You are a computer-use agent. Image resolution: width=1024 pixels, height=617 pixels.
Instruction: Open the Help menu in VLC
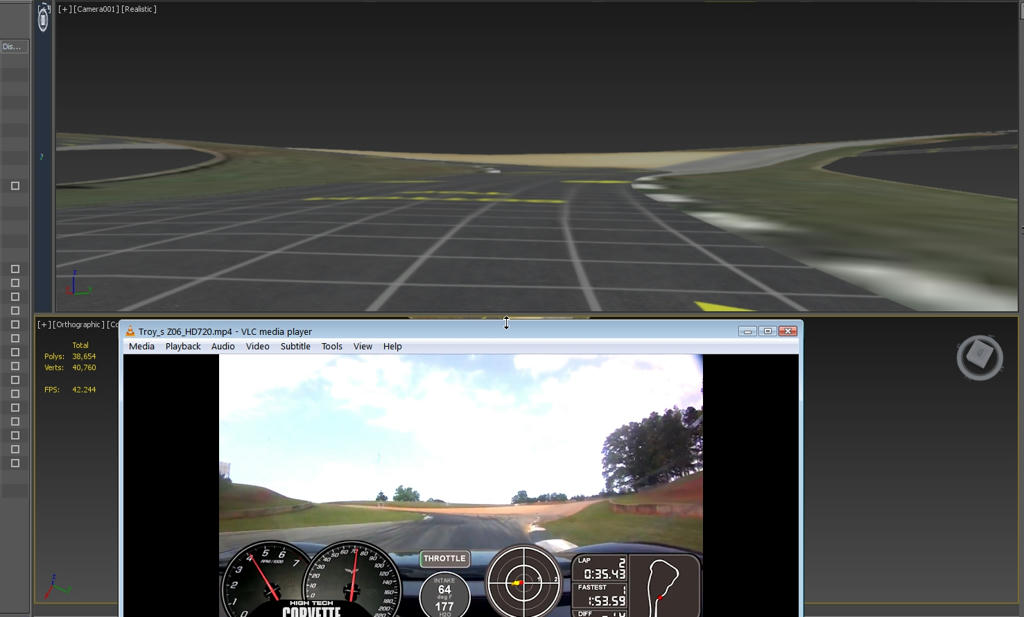[x=392, y=347]
